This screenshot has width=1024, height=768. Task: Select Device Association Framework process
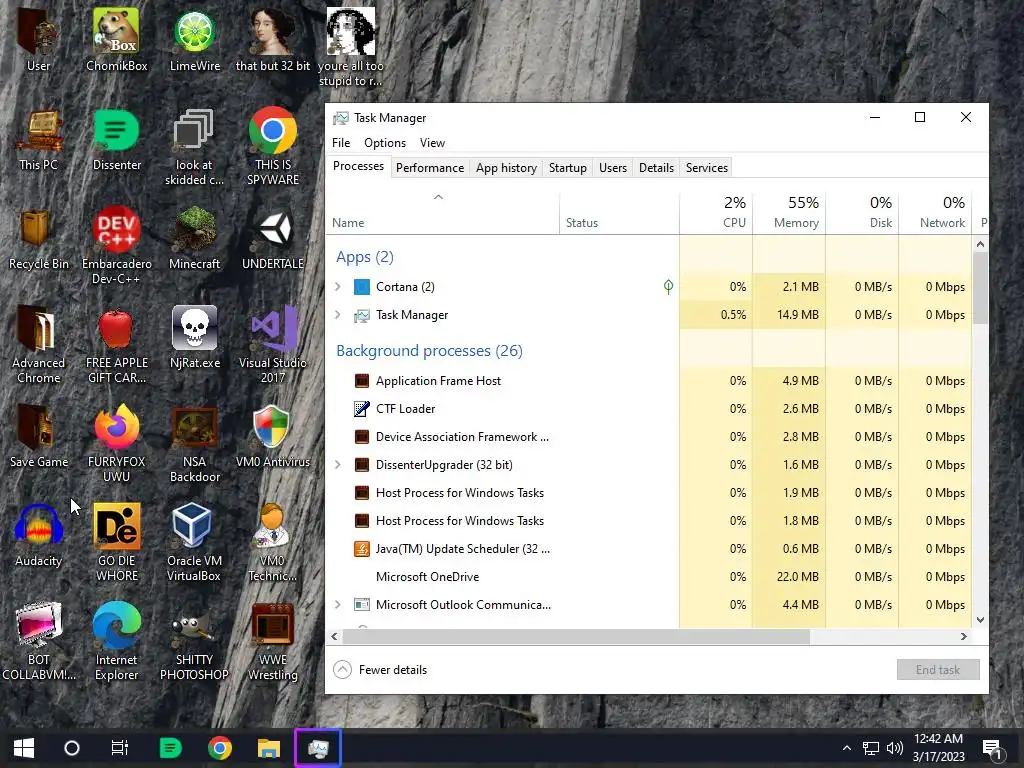[649, 437]
